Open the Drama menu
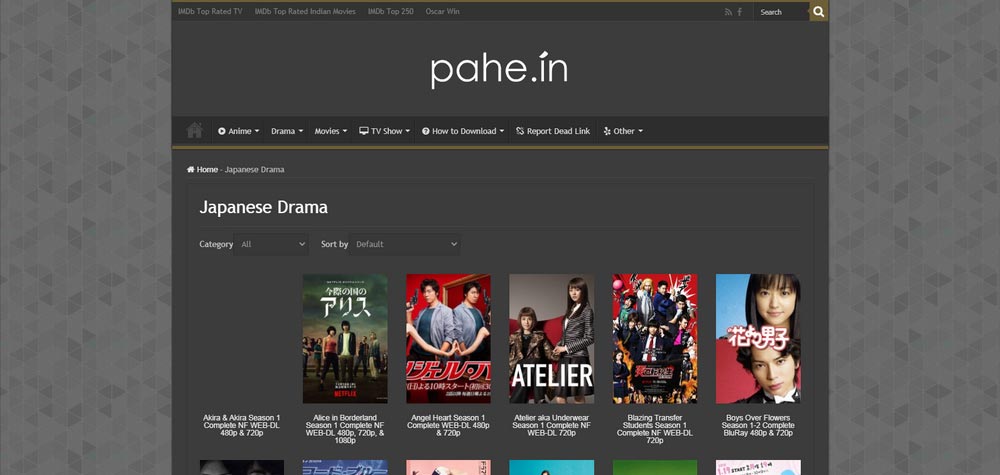1000x475 pixels. 287,131
